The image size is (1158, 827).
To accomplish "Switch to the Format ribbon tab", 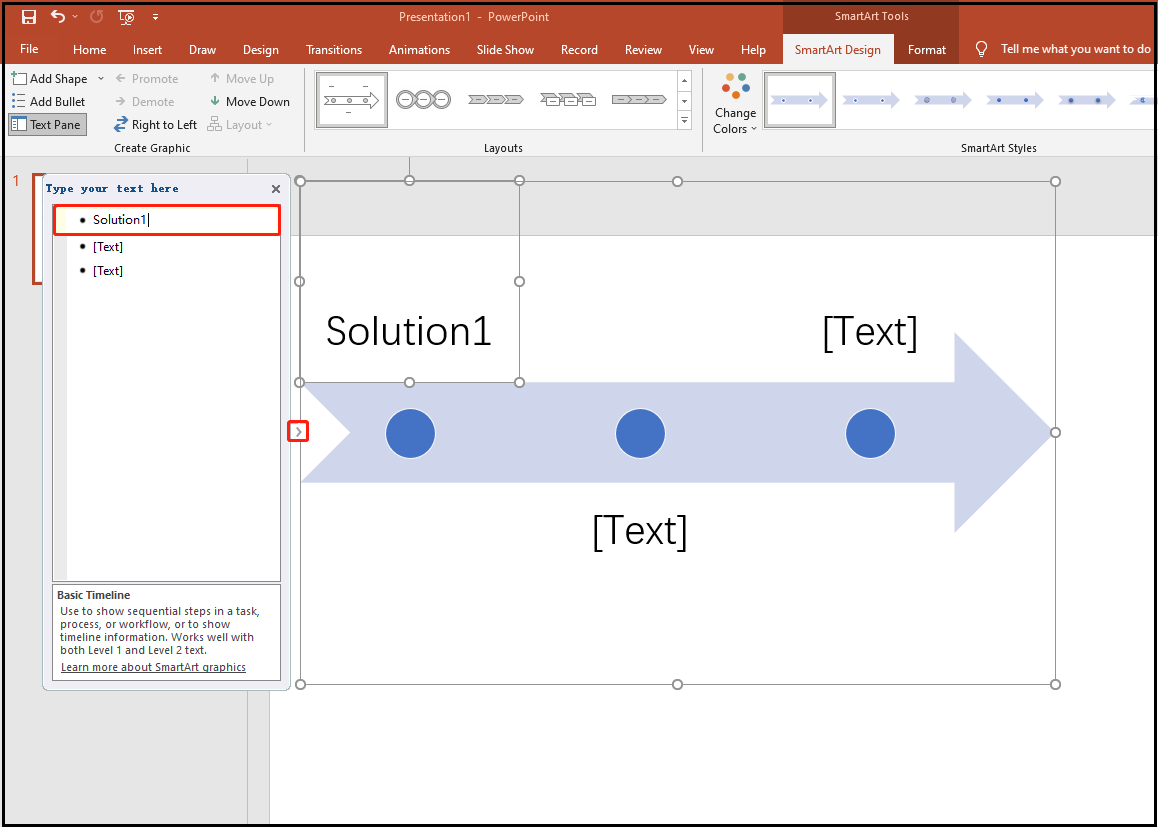I will tap(926, 49).
